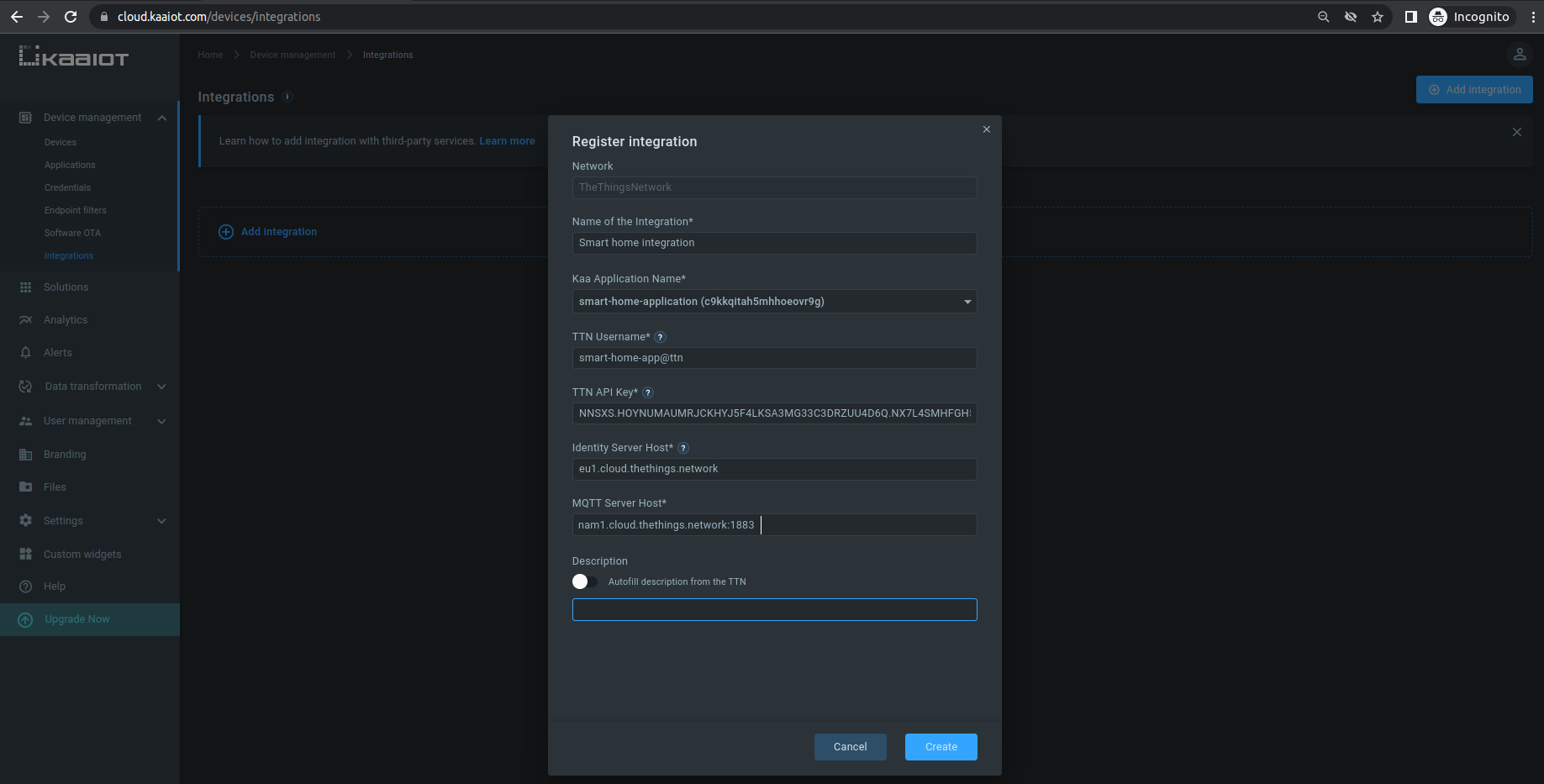1544x784 pixels.
Task: Focus the Name of the Integration field
Action: [x=774, y=243]
